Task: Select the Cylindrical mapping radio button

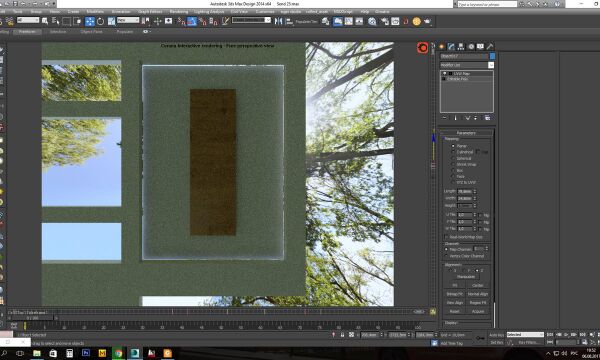Action: coord(453,152)
